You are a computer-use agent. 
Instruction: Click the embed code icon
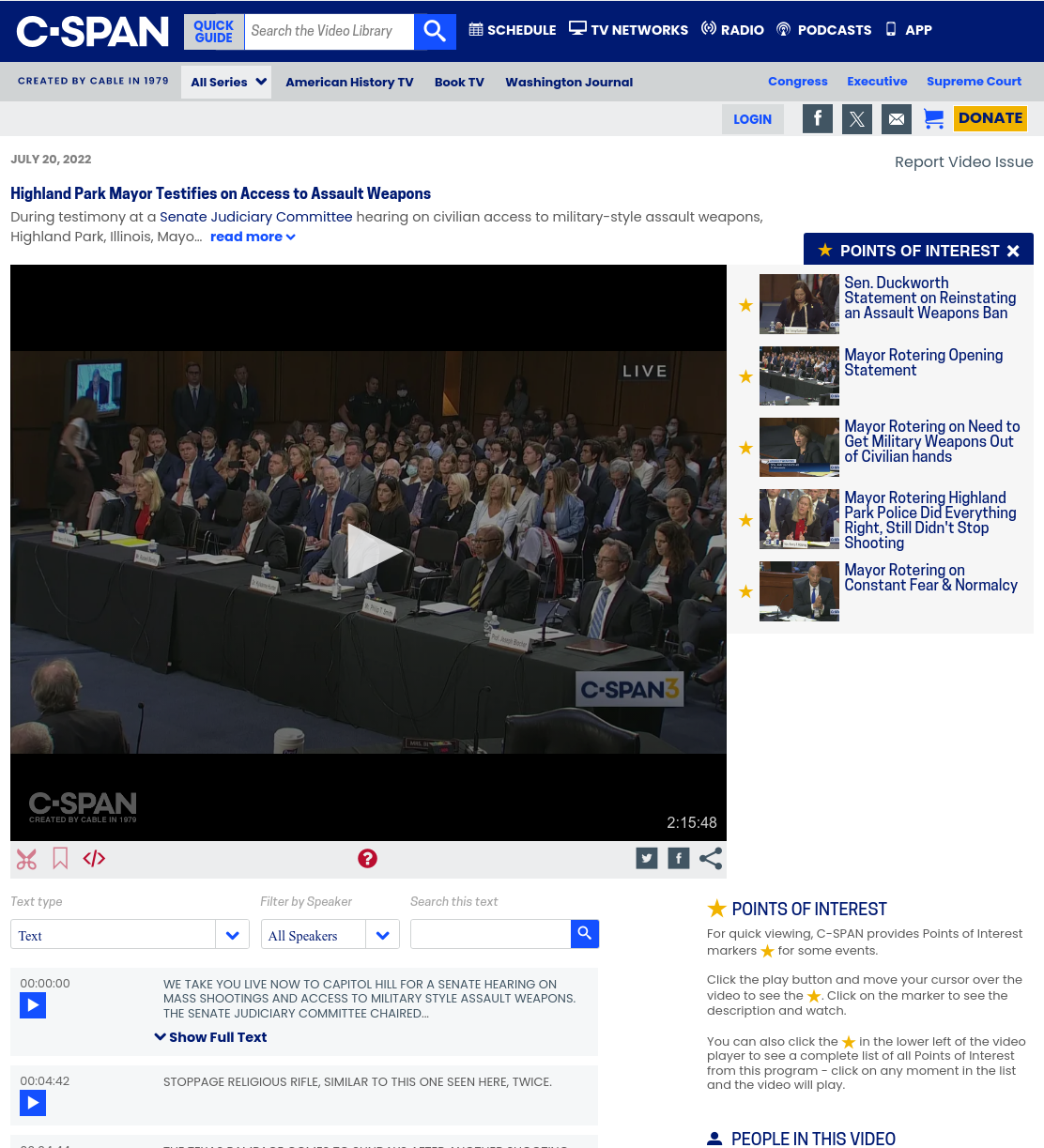[94, 859]
